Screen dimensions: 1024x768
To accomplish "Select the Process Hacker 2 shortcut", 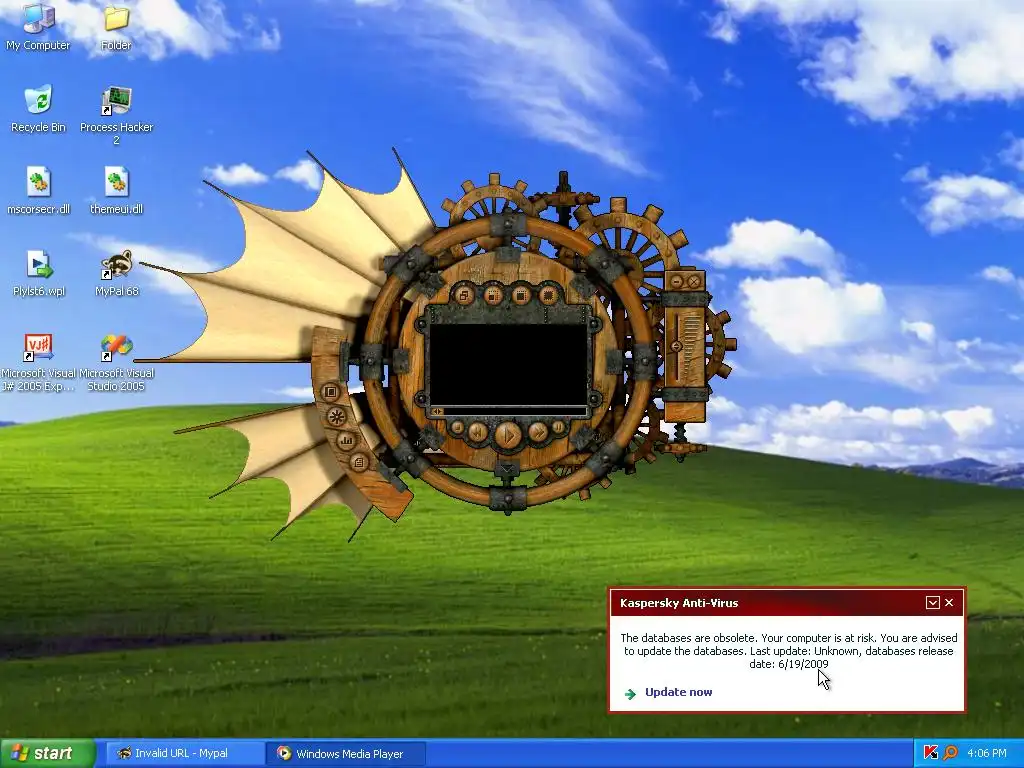I will pos(116,116).
